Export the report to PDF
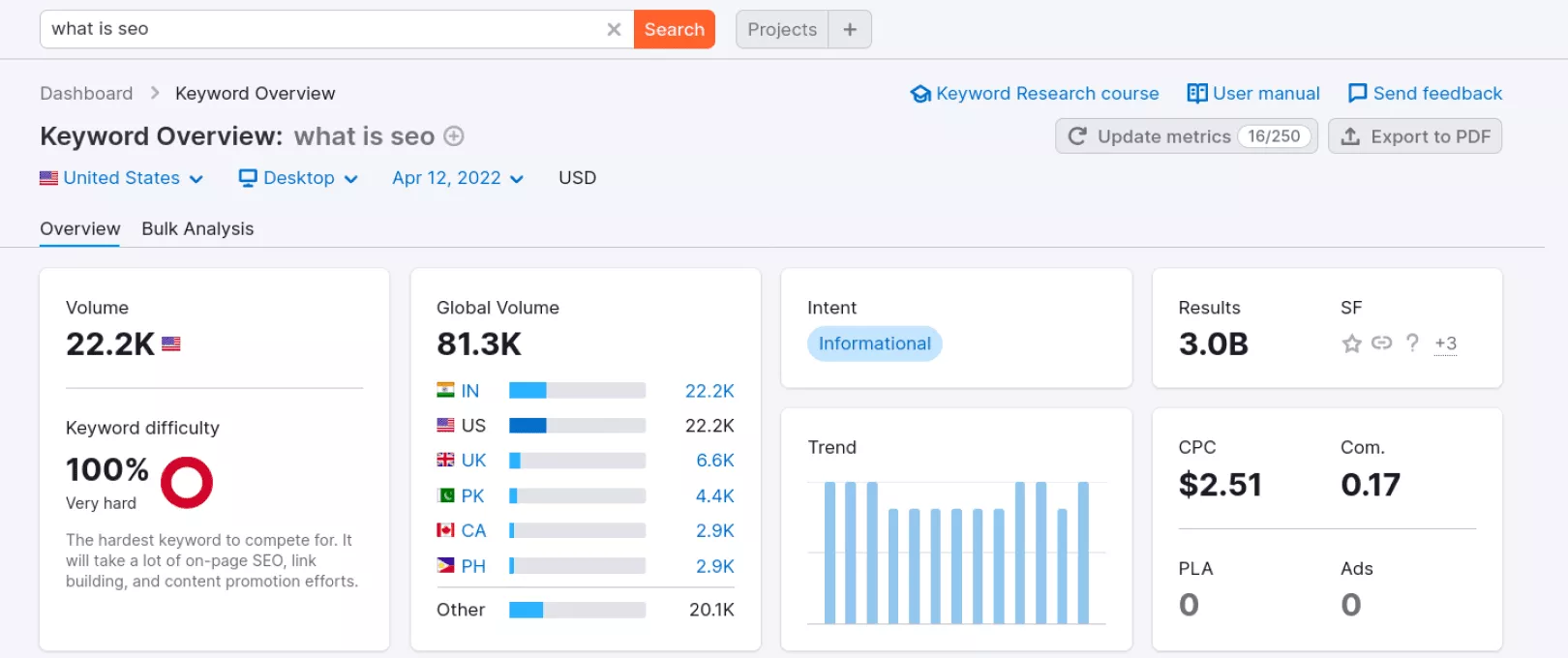This screenshot has height=658, width=1568. (x=1415, y=136)
